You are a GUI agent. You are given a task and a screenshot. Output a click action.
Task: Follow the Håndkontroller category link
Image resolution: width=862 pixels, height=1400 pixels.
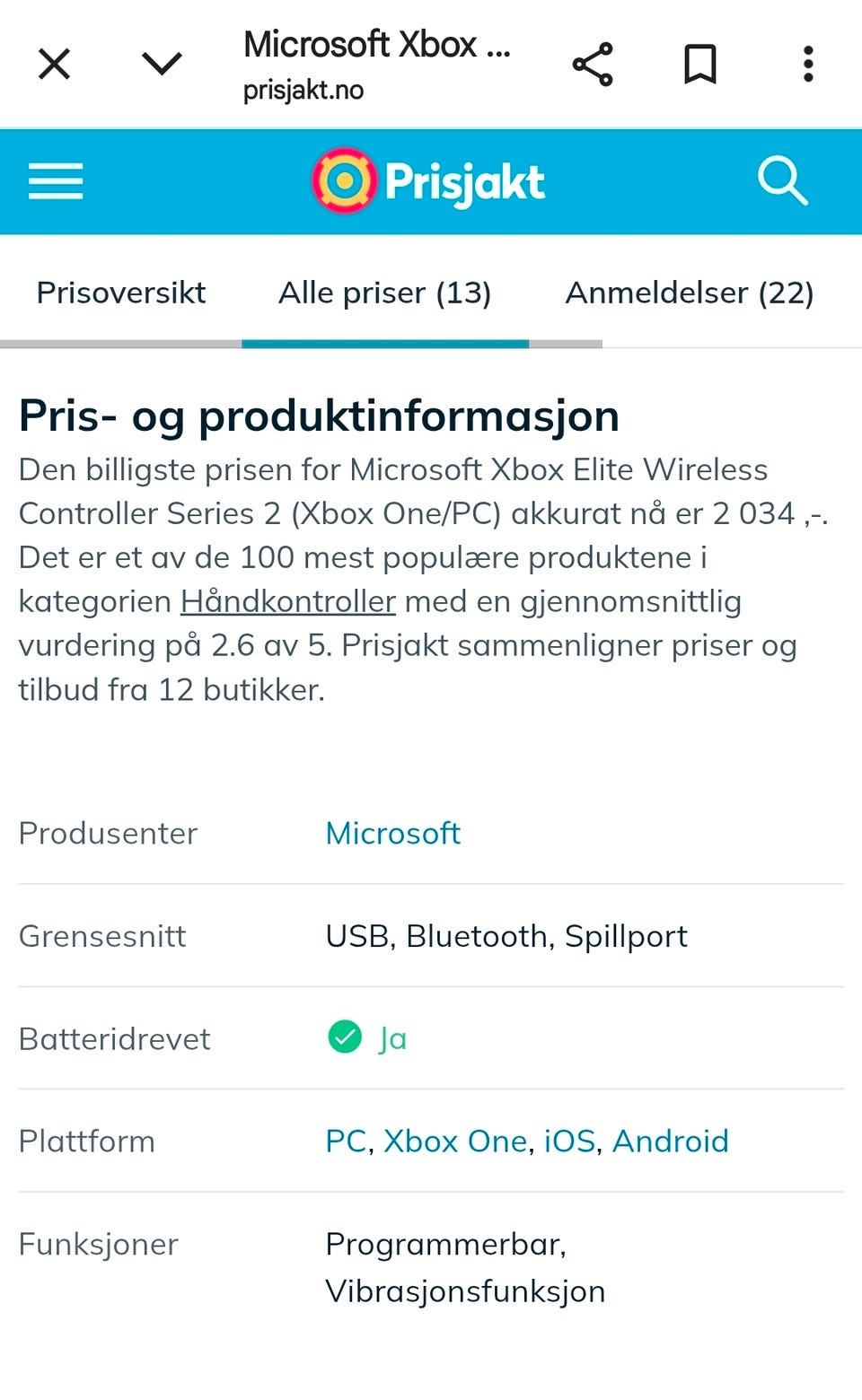[288, 601]
